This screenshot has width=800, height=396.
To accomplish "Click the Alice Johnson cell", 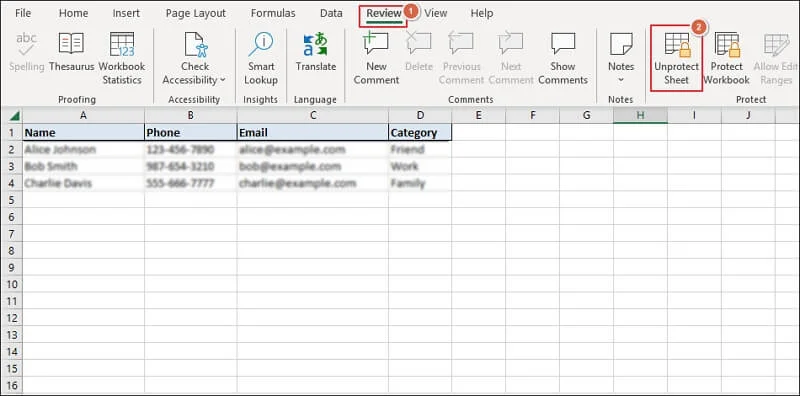I will 83,150.
